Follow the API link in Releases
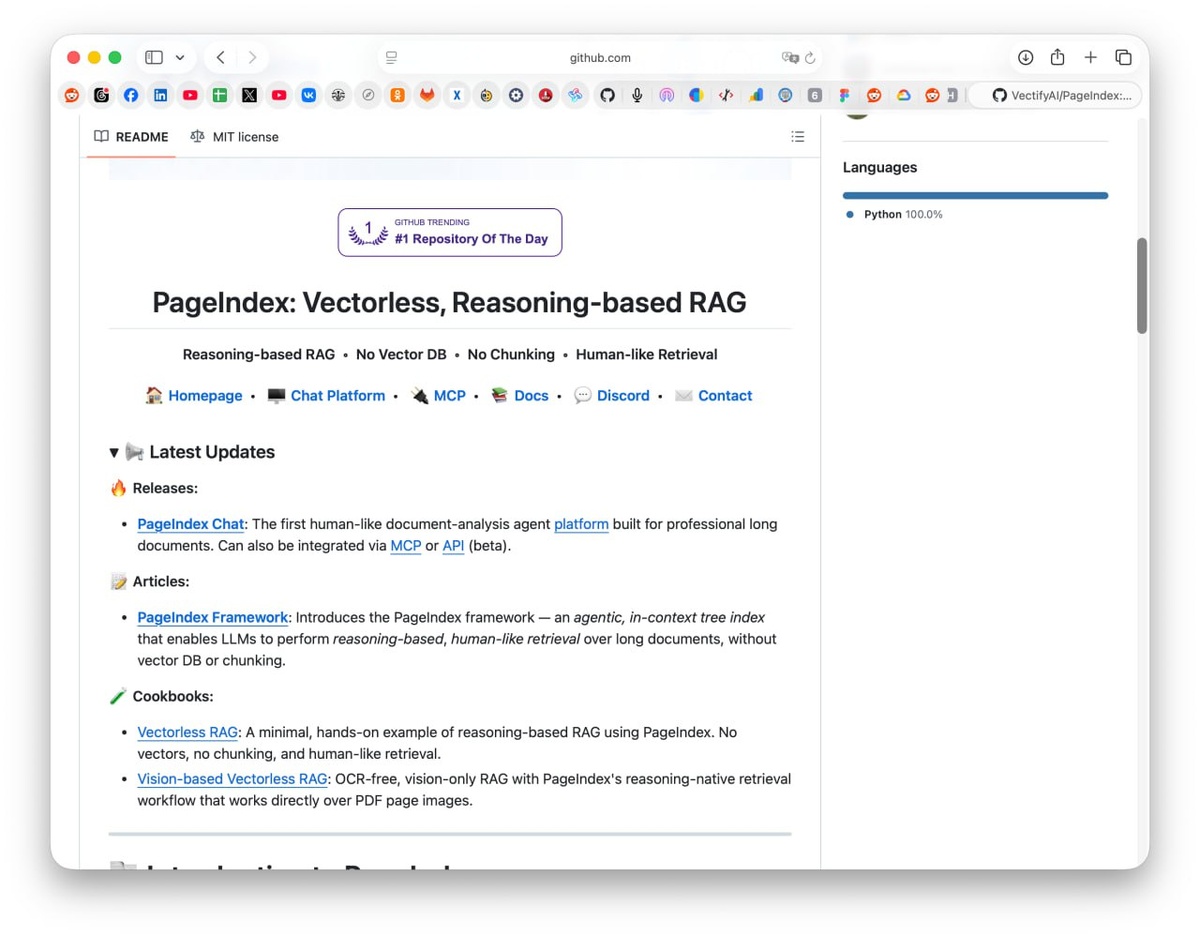The width and height of the screenshot is (1200, 936). click(x=453, y=546)
